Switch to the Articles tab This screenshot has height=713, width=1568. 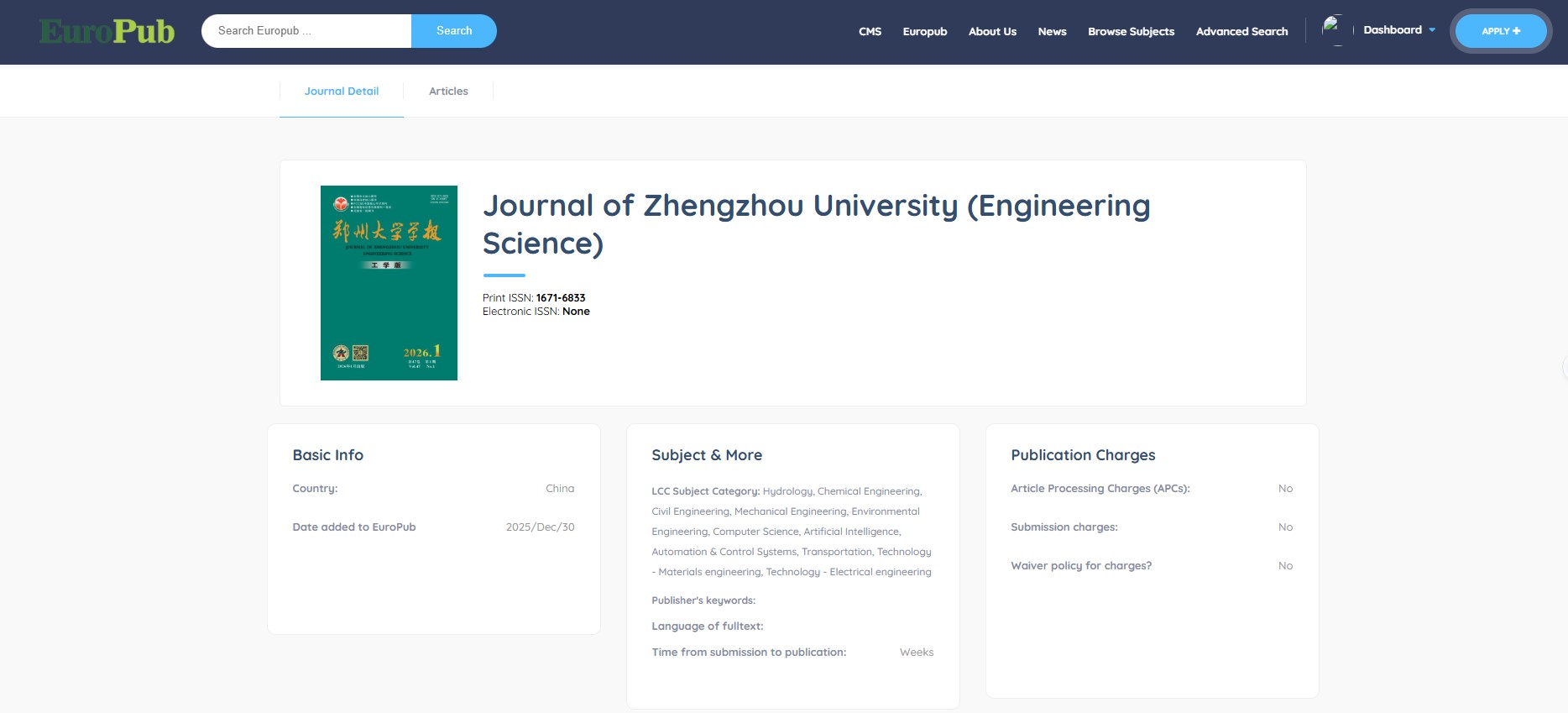click(x=448, y=92)
